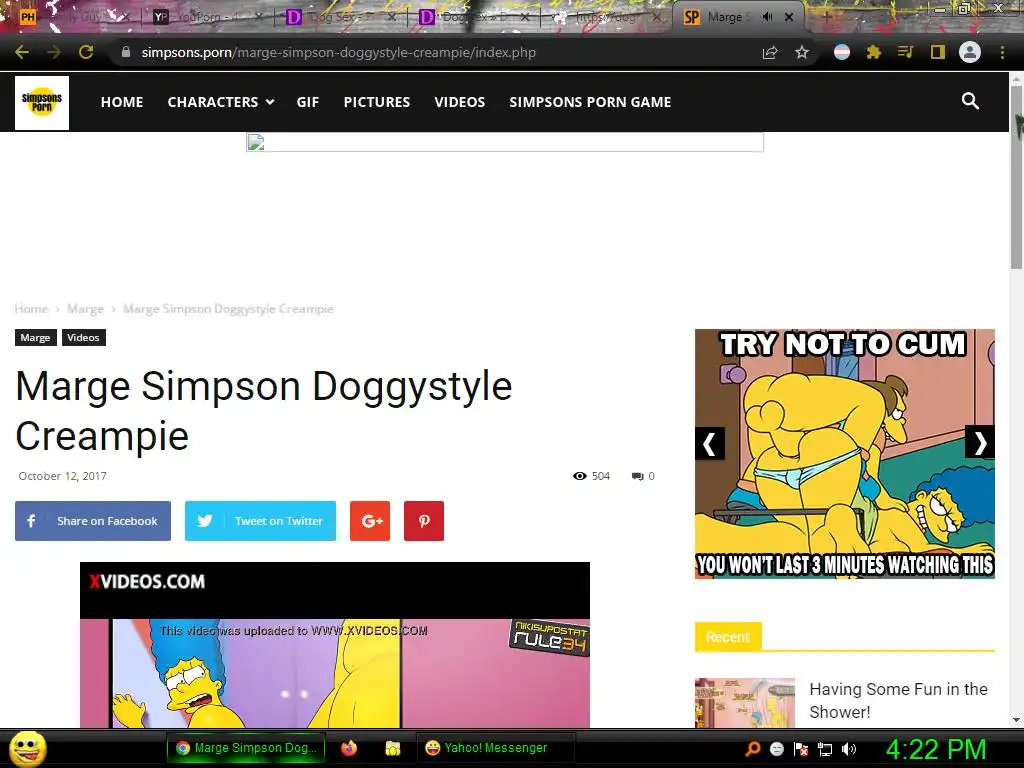This screenshot has width=1024, height=768.
Task: Open the Extensions puzzle piece menu
Action: 874,52
